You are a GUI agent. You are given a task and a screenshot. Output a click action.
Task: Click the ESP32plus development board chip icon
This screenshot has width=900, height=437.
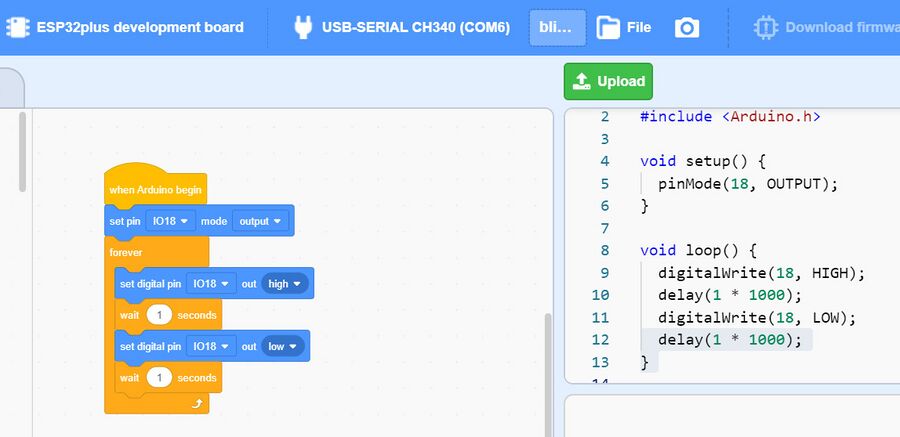coord(17,27)
